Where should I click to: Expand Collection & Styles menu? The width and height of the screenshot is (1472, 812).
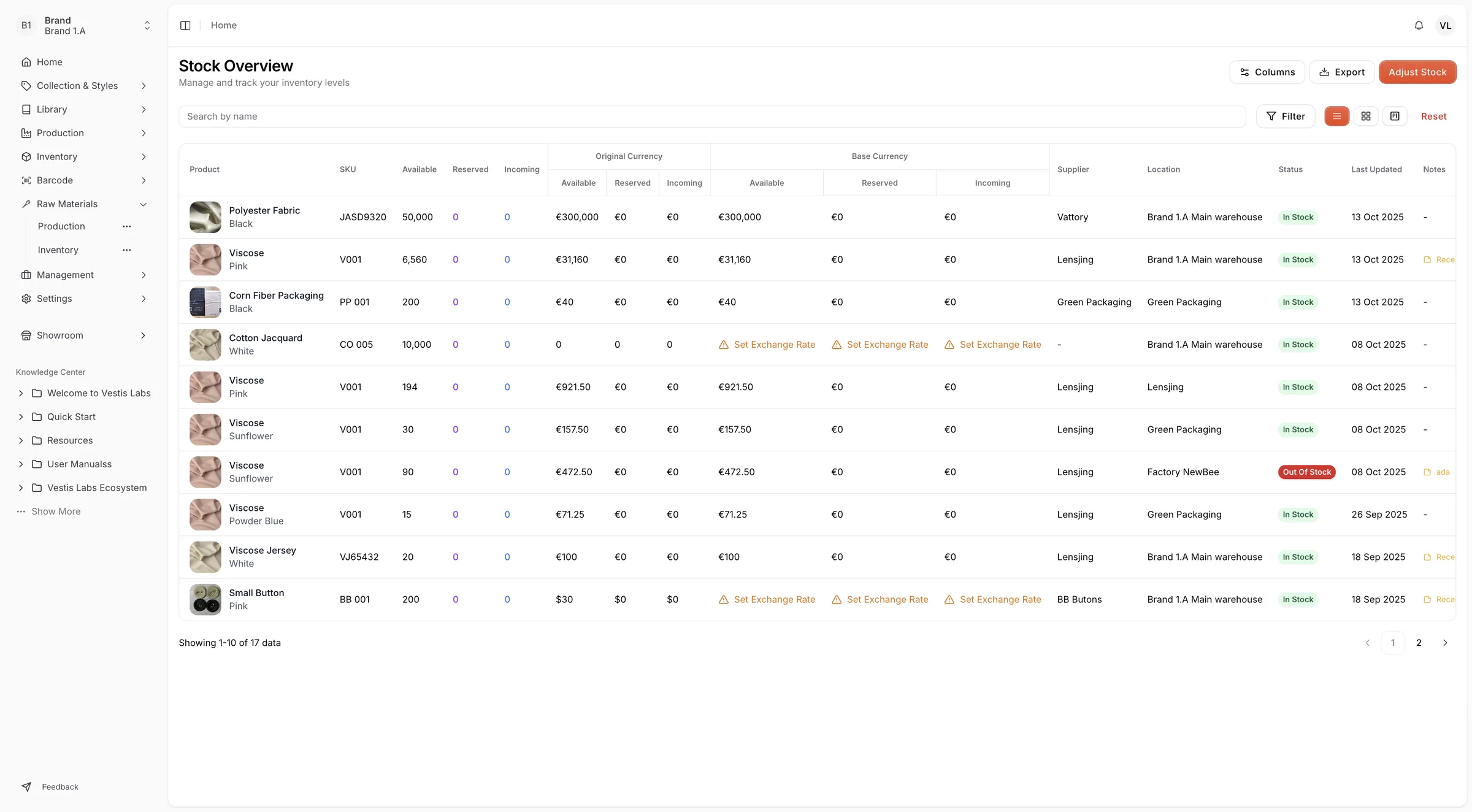tap(85, 86)
